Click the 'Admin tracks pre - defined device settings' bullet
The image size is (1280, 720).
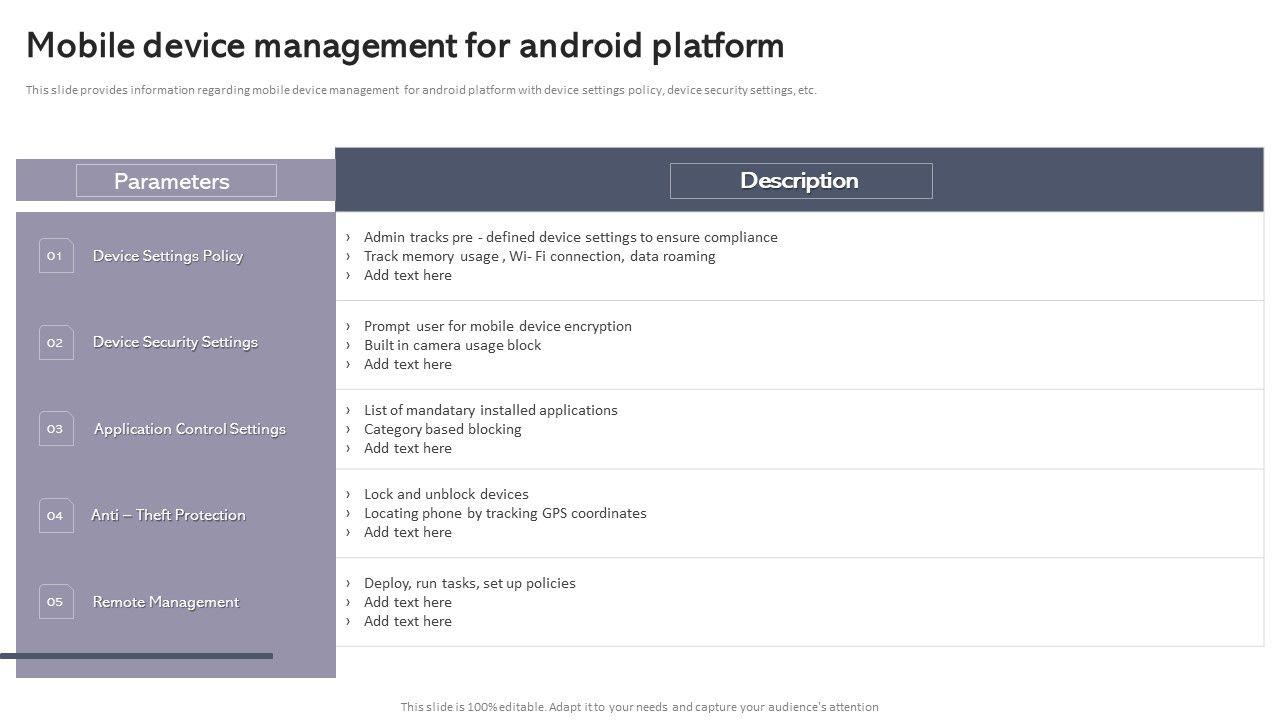pyautogui.click(x=570, y=237)
